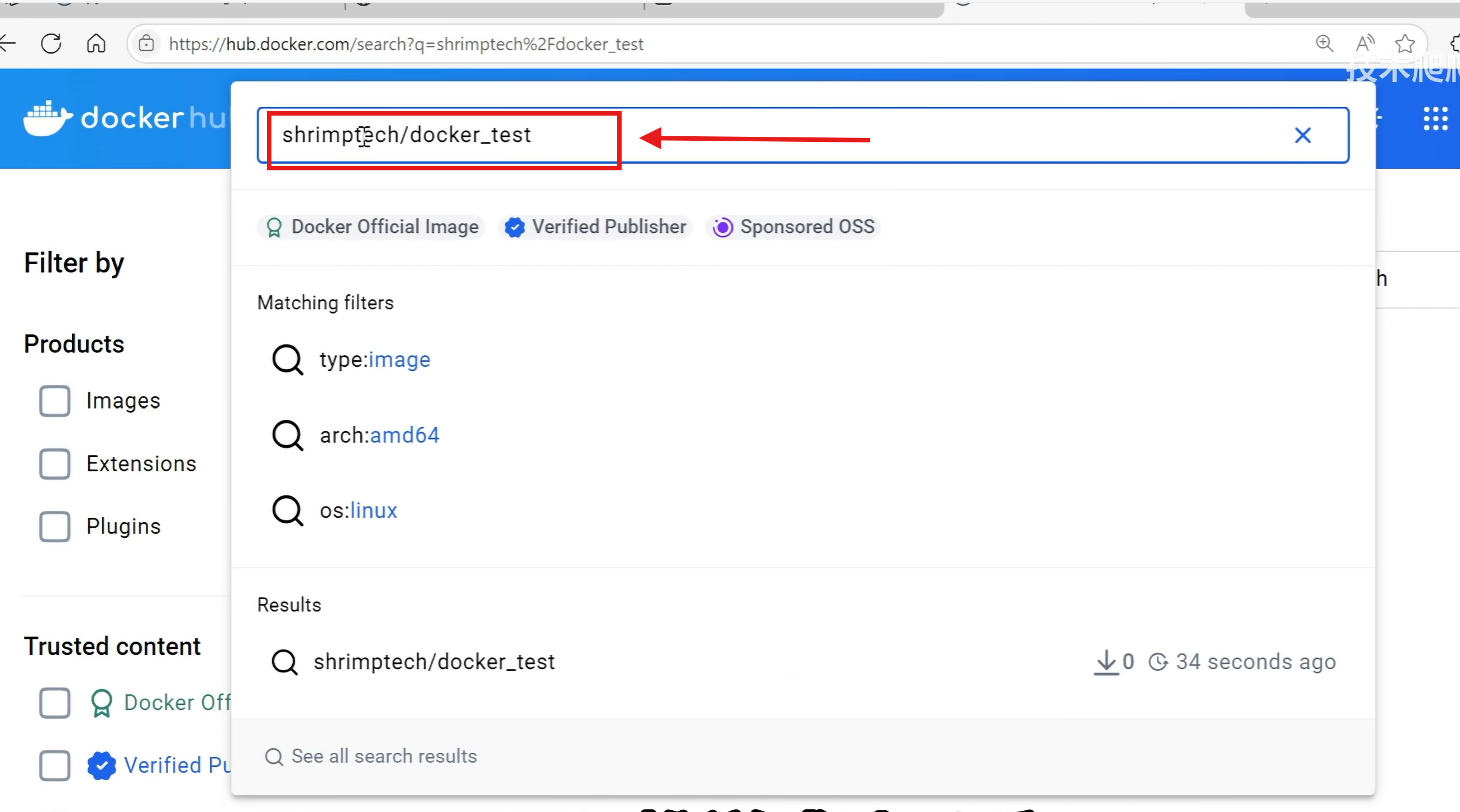
Task: Select the address bar URL
Action: pyautogui.click(x=406, y=44)
